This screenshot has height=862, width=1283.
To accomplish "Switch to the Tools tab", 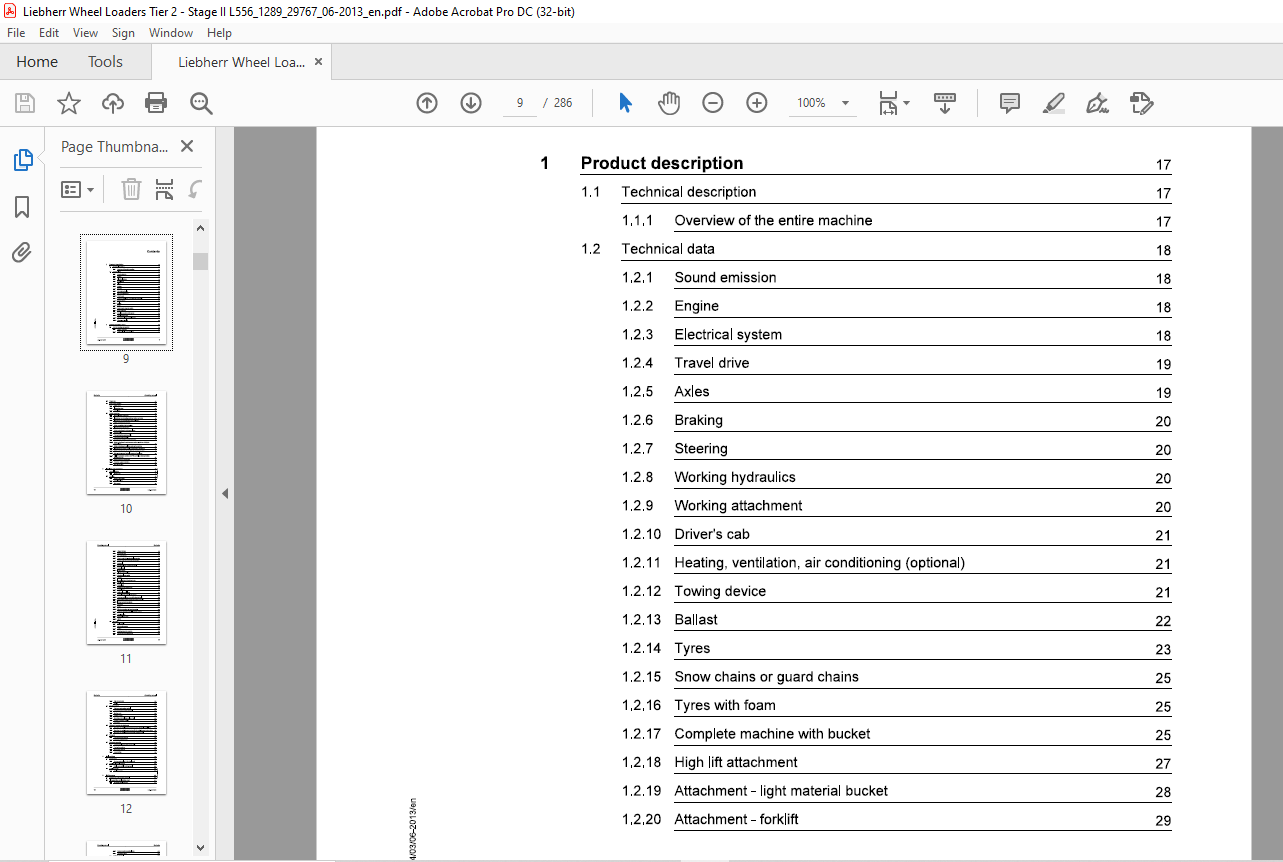I will click(x=105, y=62).
